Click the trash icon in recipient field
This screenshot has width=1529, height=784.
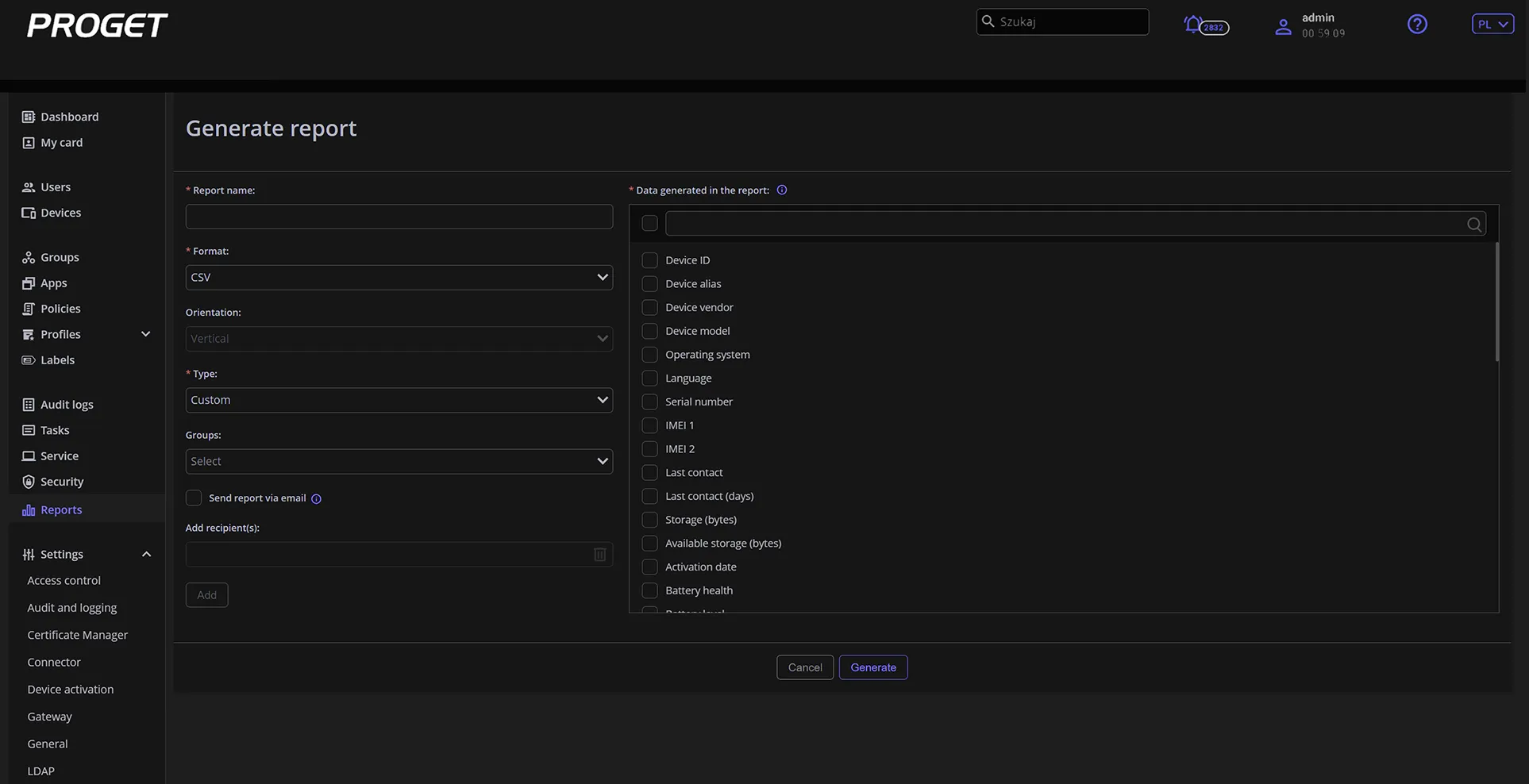click(600, 555)
